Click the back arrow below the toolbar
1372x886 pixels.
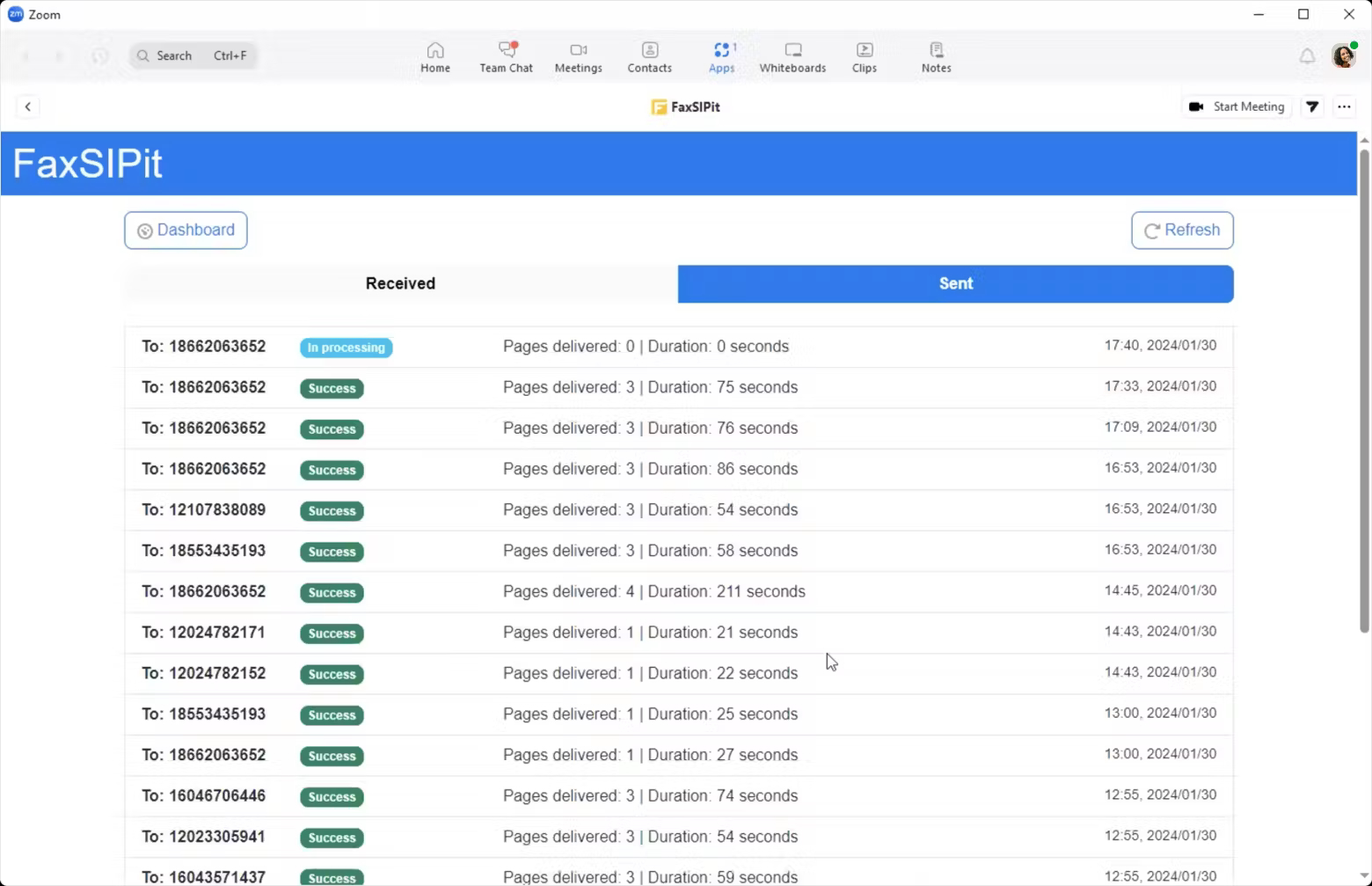click(28, 106)
